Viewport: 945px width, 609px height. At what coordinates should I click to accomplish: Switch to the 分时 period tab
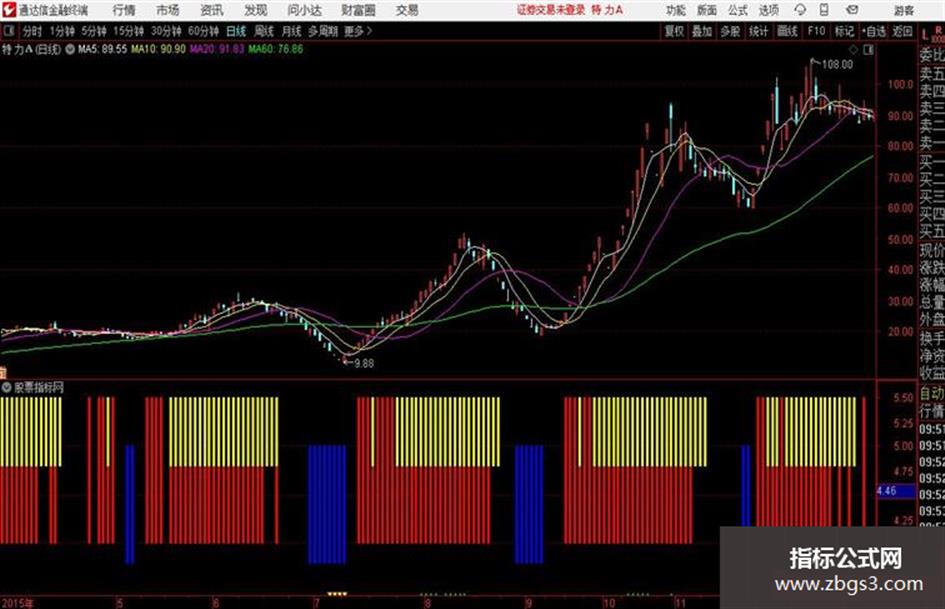(x=33, y=31)
